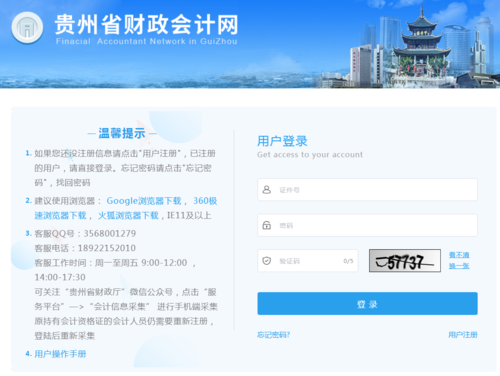Click the blue 登录 button
Image resolution: width=500 pixels, height=376 pixels.
[x=367, y=304]
